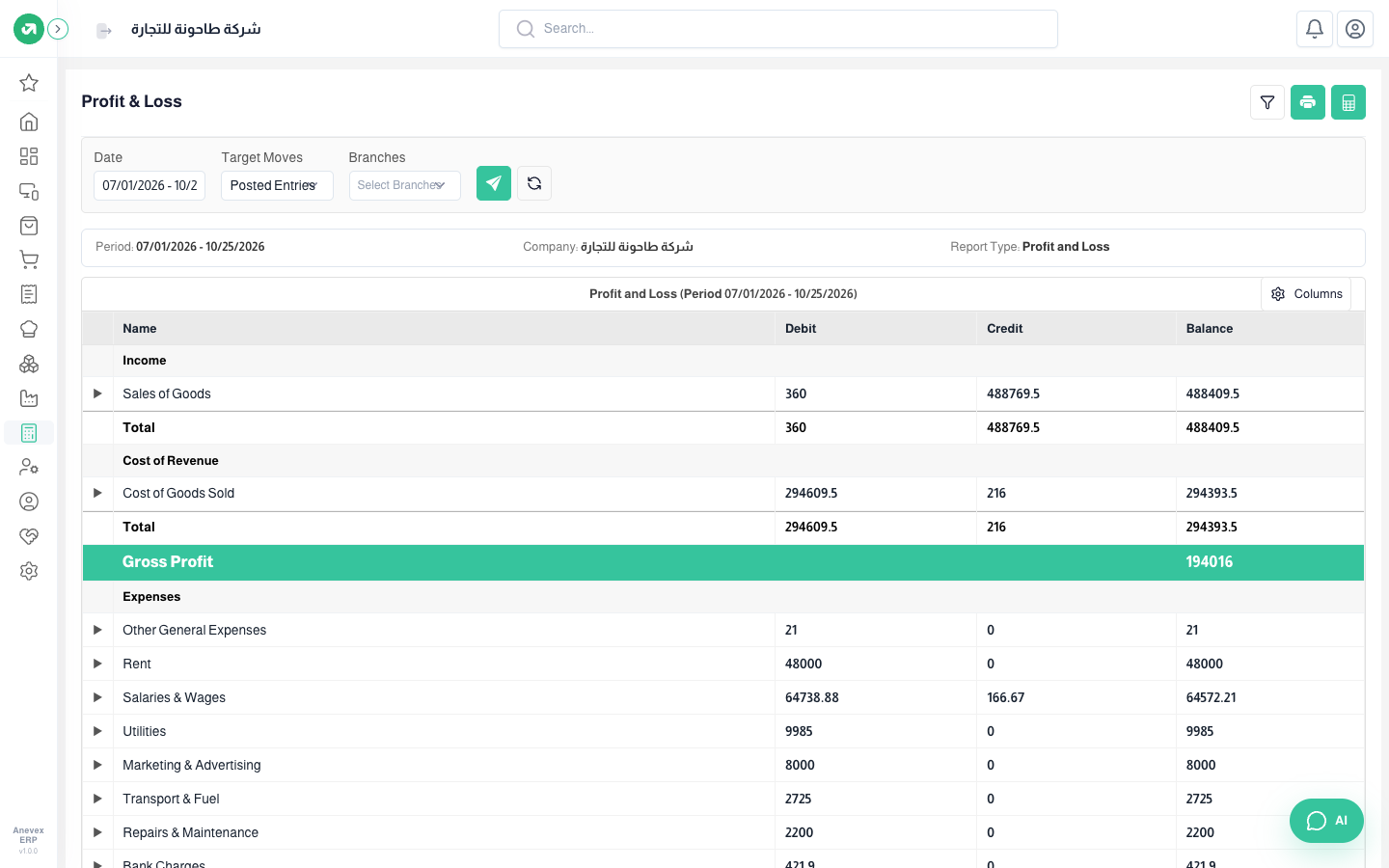1389x868 pixels.
Task: Open the Settings gear in the sidebar
Action: point(29,571)
